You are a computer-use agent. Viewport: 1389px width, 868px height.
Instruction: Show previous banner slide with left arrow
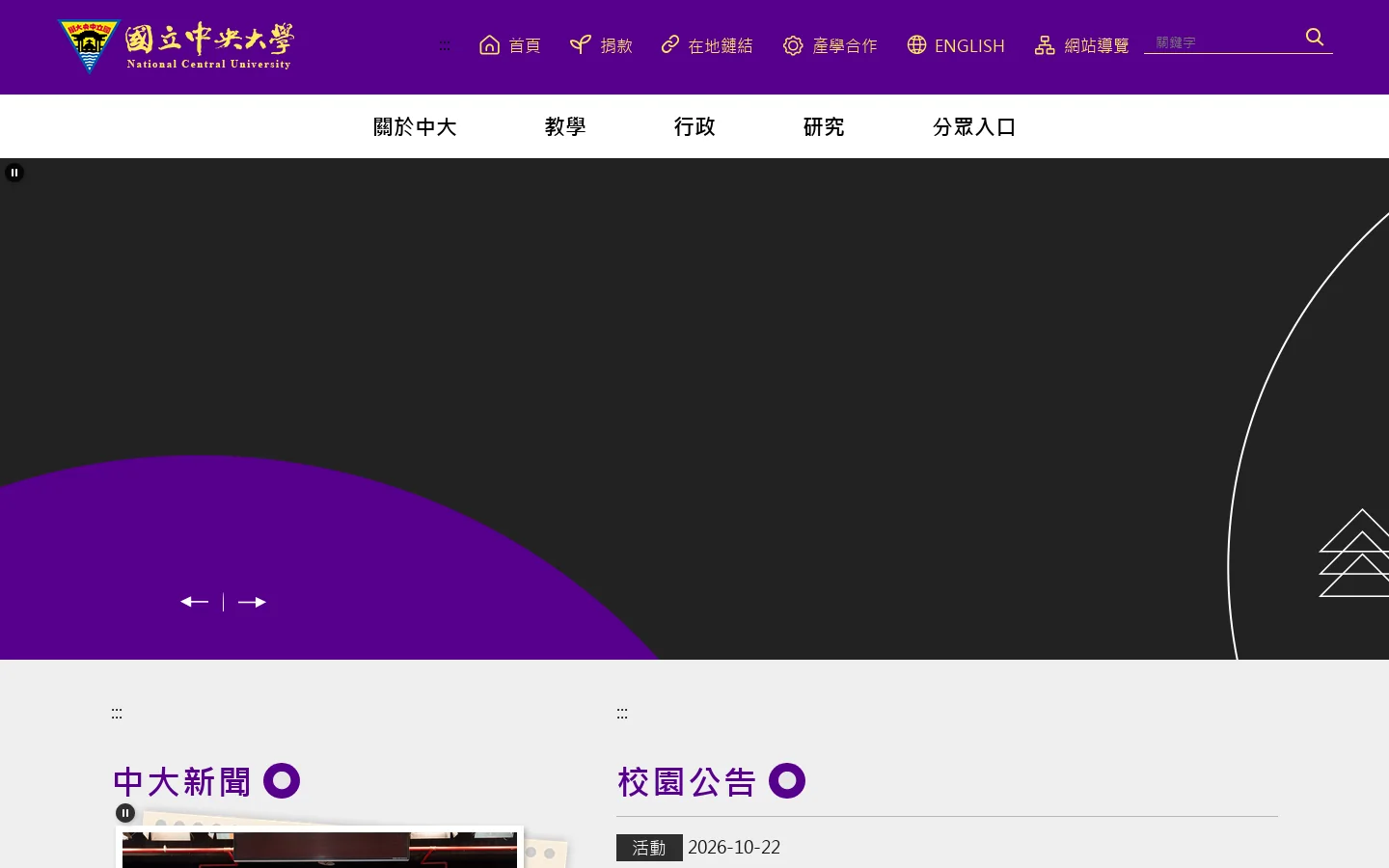pos(195,602)
